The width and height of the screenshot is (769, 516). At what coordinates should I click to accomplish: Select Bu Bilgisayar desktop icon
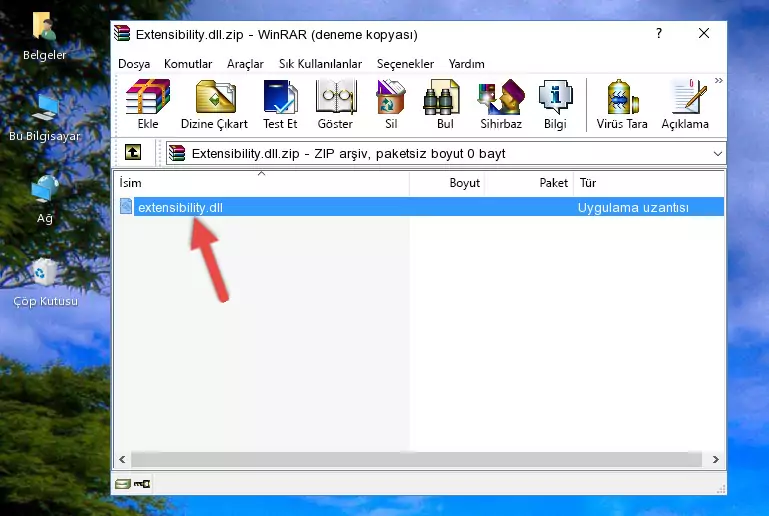point(44,118)
